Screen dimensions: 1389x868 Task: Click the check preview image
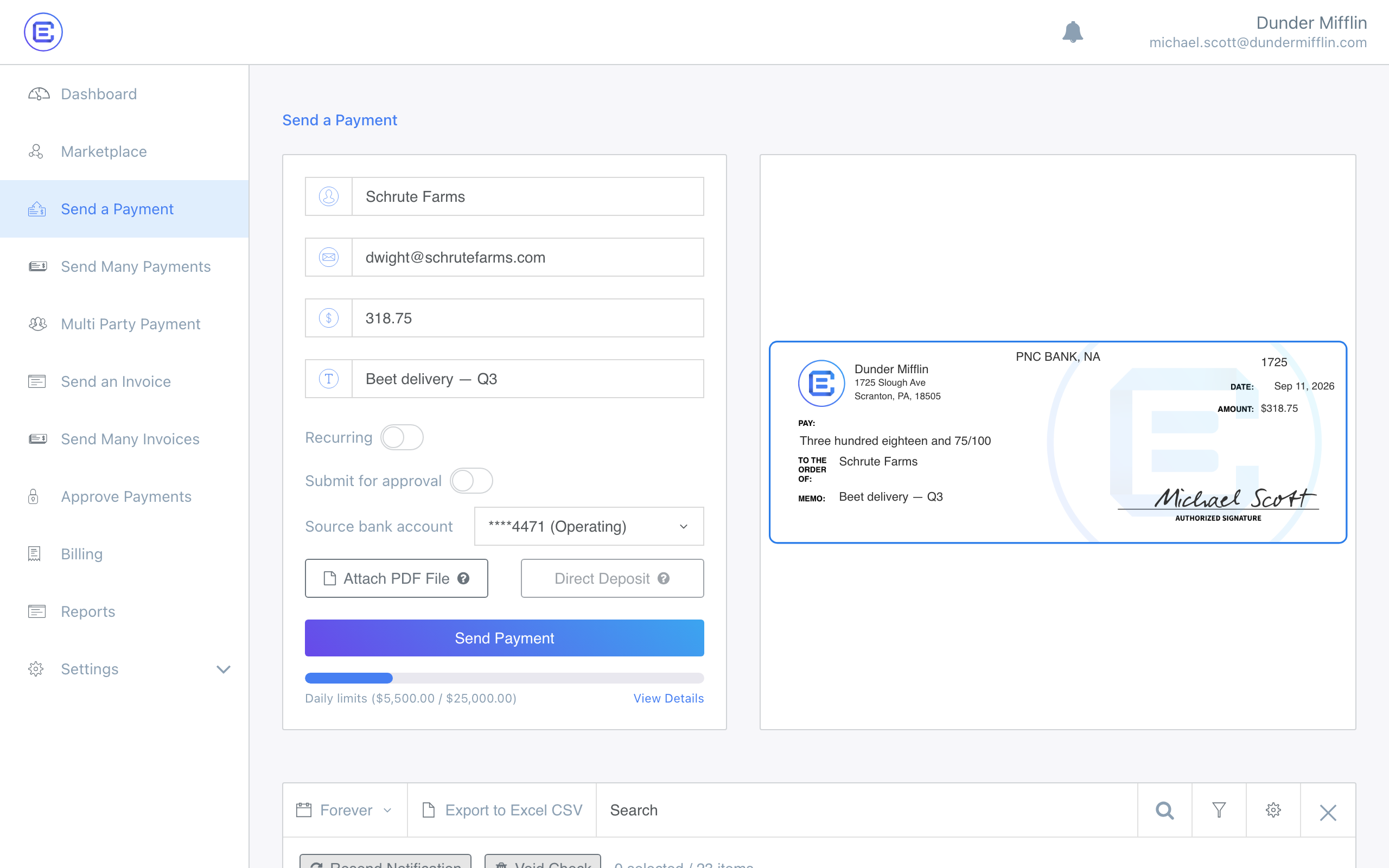[1058, 442]
